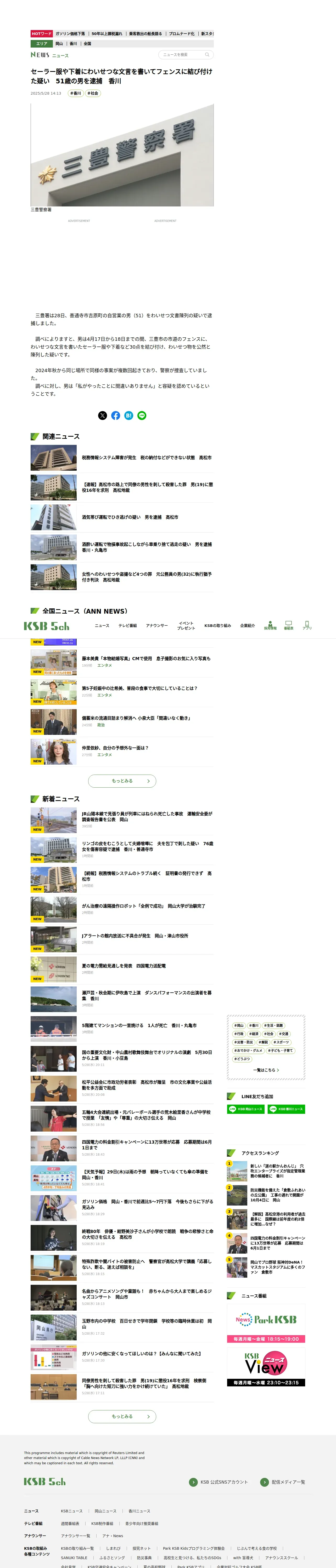Screen dimensions: 336x1568
Task: Open the アプリ phone icon in the navigation bar
Action: (307, 625)
